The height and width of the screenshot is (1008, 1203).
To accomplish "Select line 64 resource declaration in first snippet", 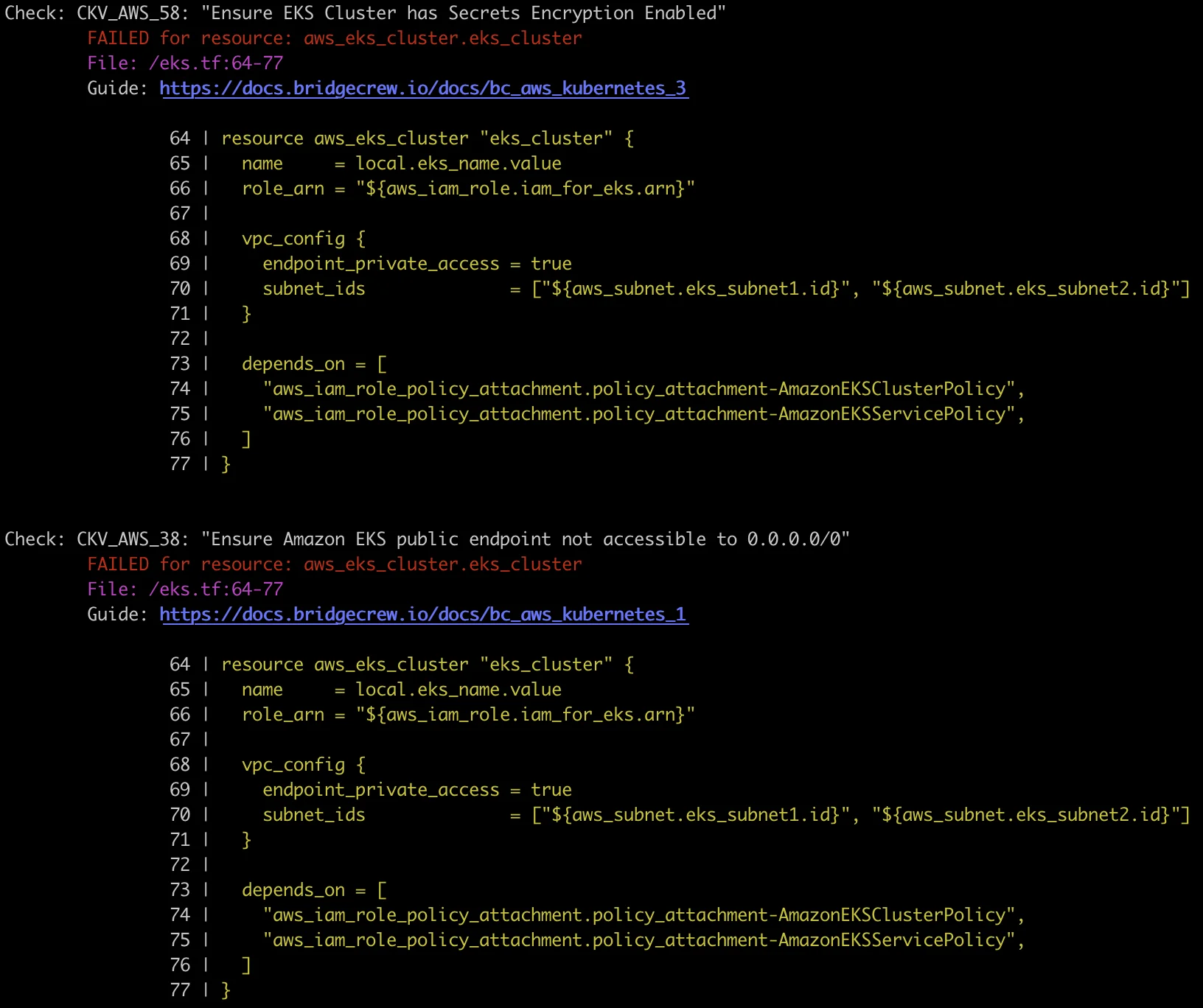I will [x=426, y=138].
